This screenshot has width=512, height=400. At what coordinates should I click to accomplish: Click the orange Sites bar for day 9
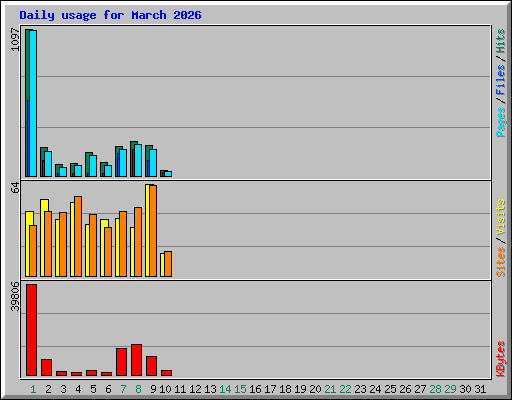tap(153, 231)
